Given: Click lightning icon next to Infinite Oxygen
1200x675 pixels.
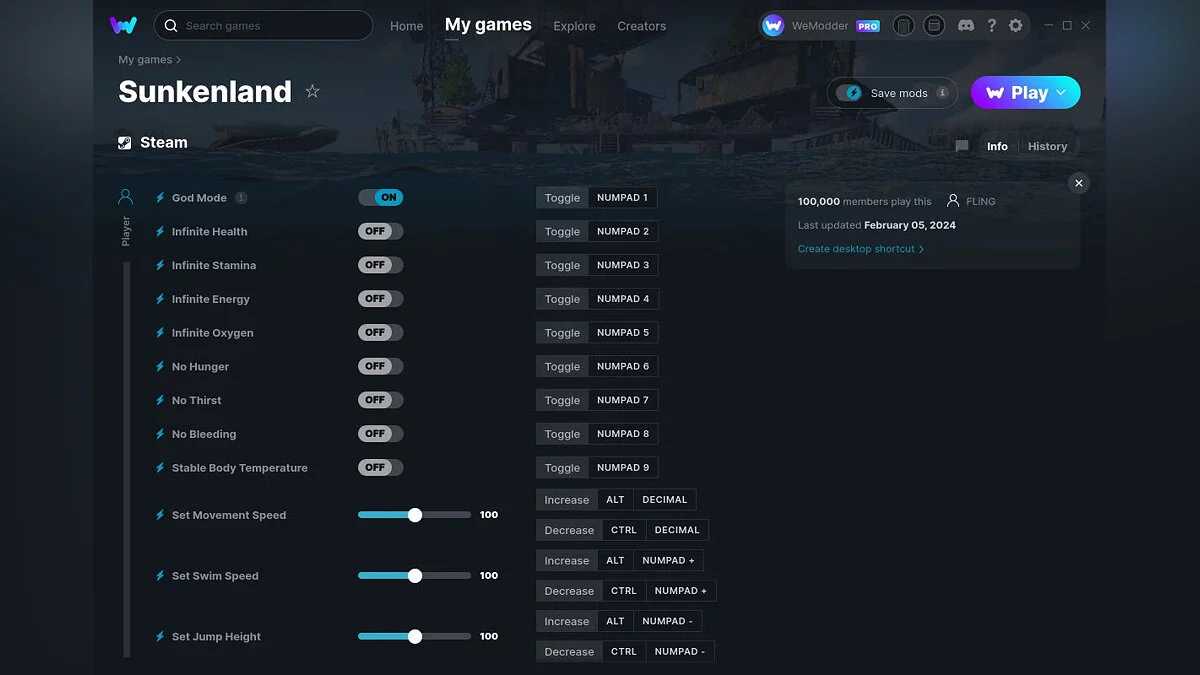Looking at the screenshot, I should coord(160,333).
